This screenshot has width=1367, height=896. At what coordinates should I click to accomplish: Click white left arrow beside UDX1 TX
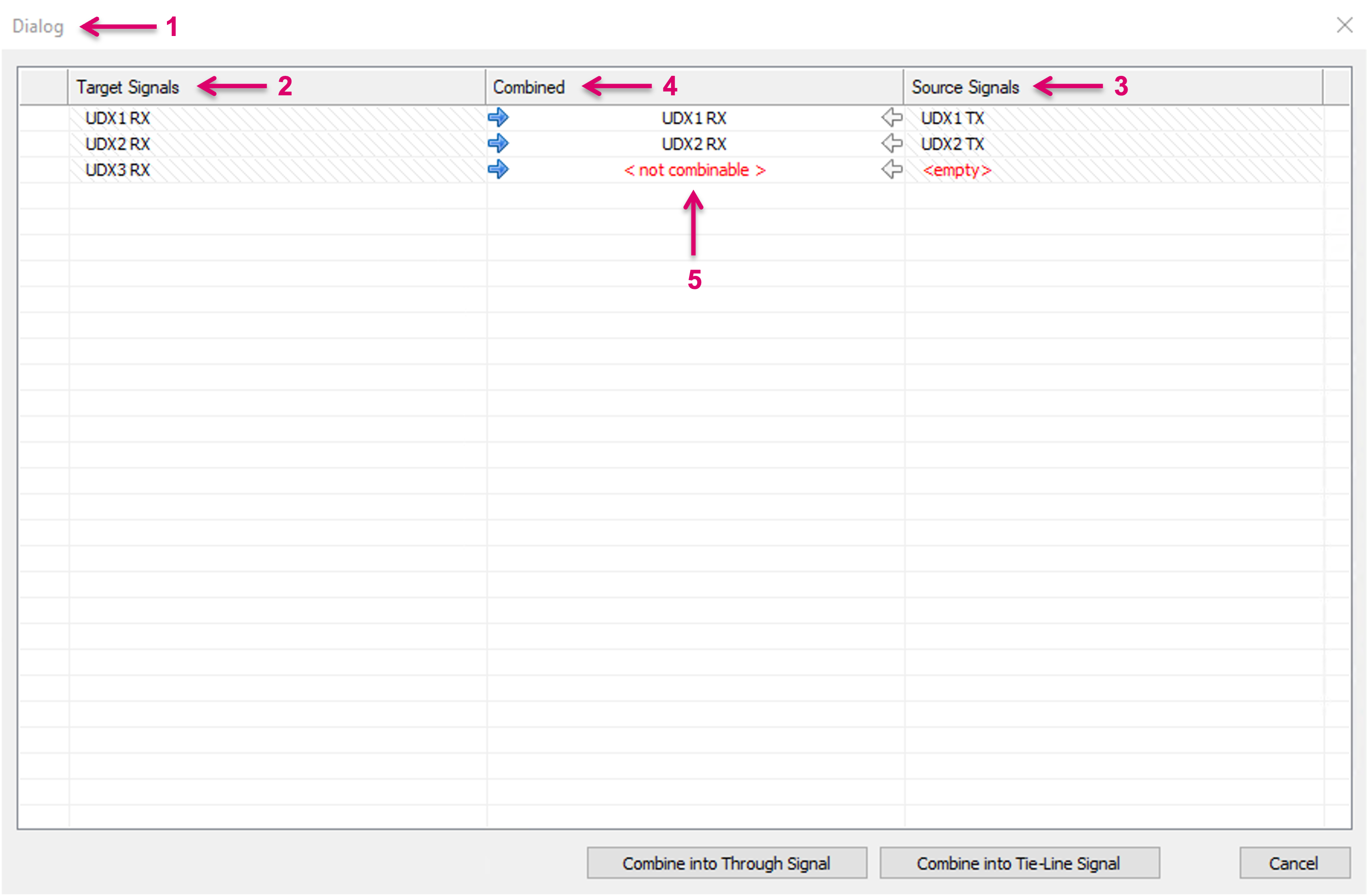(892, 117)
